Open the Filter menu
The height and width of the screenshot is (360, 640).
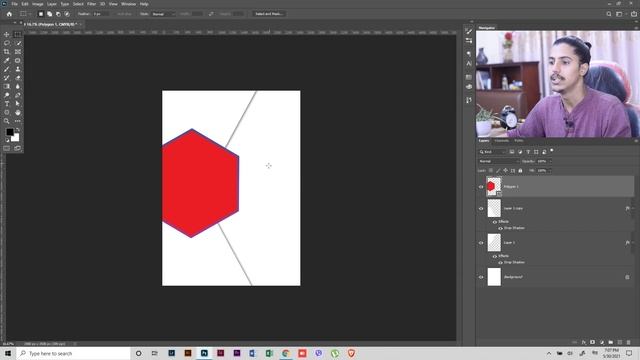pyautogui.click(x=91, y=4)
